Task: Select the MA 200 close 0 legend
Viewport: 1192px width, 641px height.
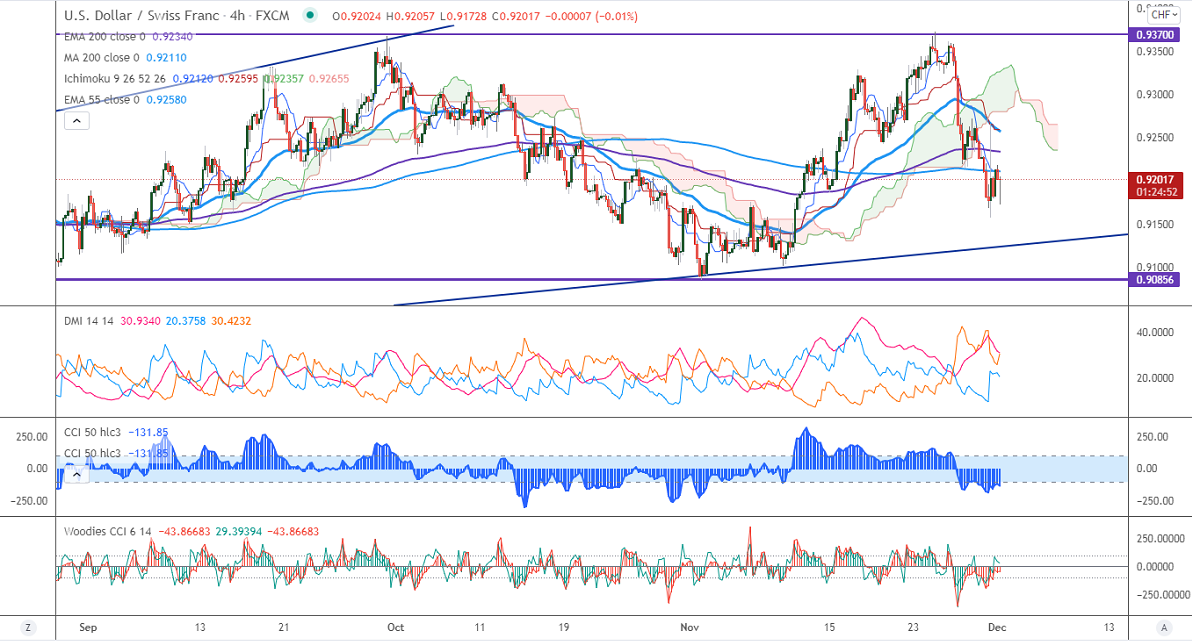Action: click(102, 58)
